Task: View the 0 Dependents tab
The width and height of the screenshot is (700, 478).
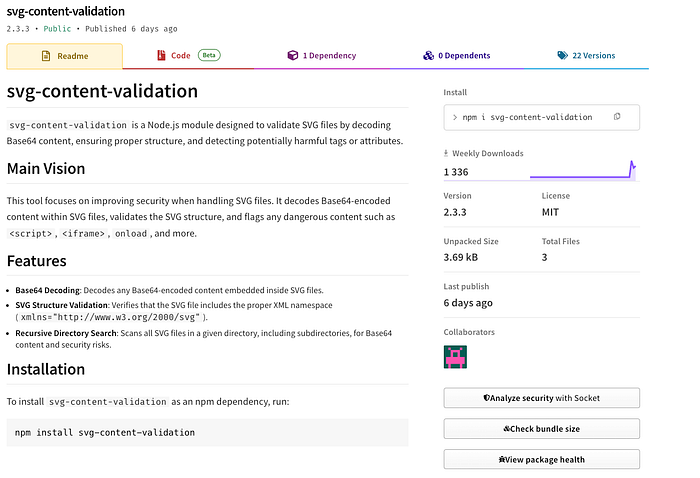Action: point(456,56)
